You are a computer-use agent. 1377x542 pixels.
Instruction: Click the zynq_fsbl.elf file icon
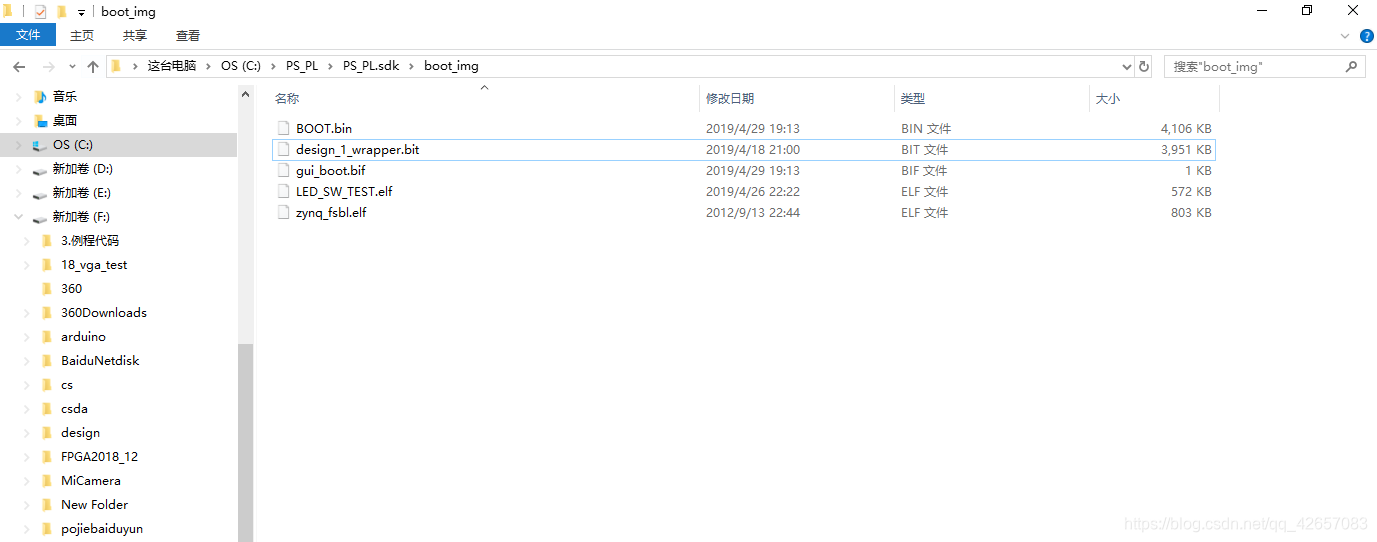click(283, 212)
